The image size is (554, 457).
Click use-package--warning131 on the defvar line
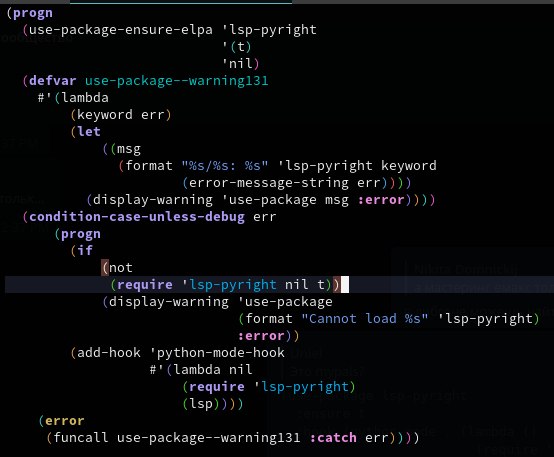pos(177,81)
